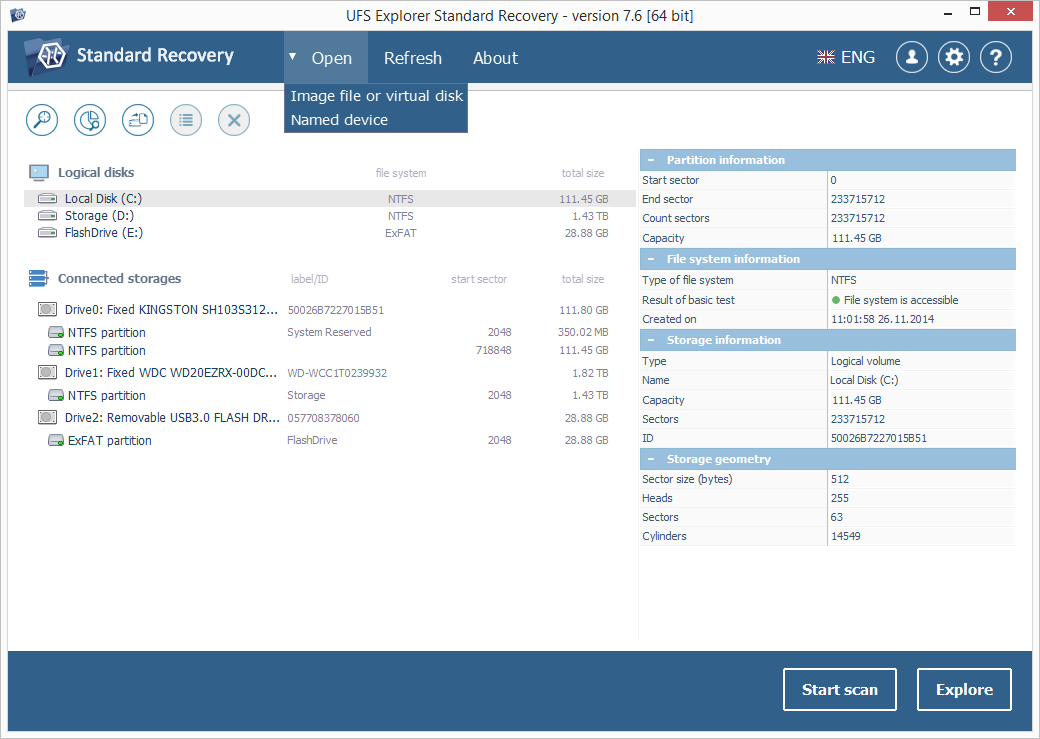The image size is (1040, 739).
Task: Collapse the Storage information section
Action: click(651, 340)
